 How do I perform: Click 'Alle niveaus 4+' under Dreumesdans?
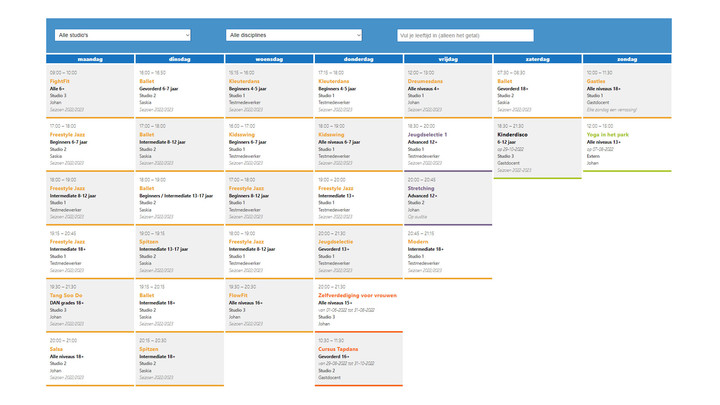pos(423,89)
